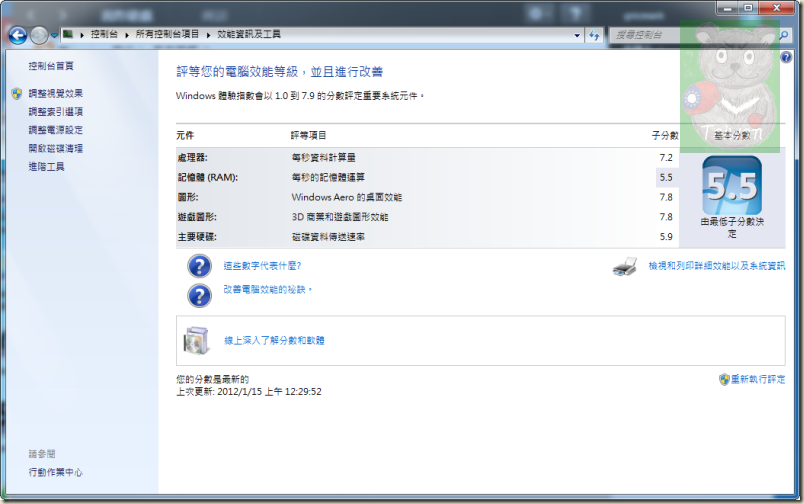
Task: Click the refresh button beside address bar
Action: pyautogui.click(x=594, y=35)
